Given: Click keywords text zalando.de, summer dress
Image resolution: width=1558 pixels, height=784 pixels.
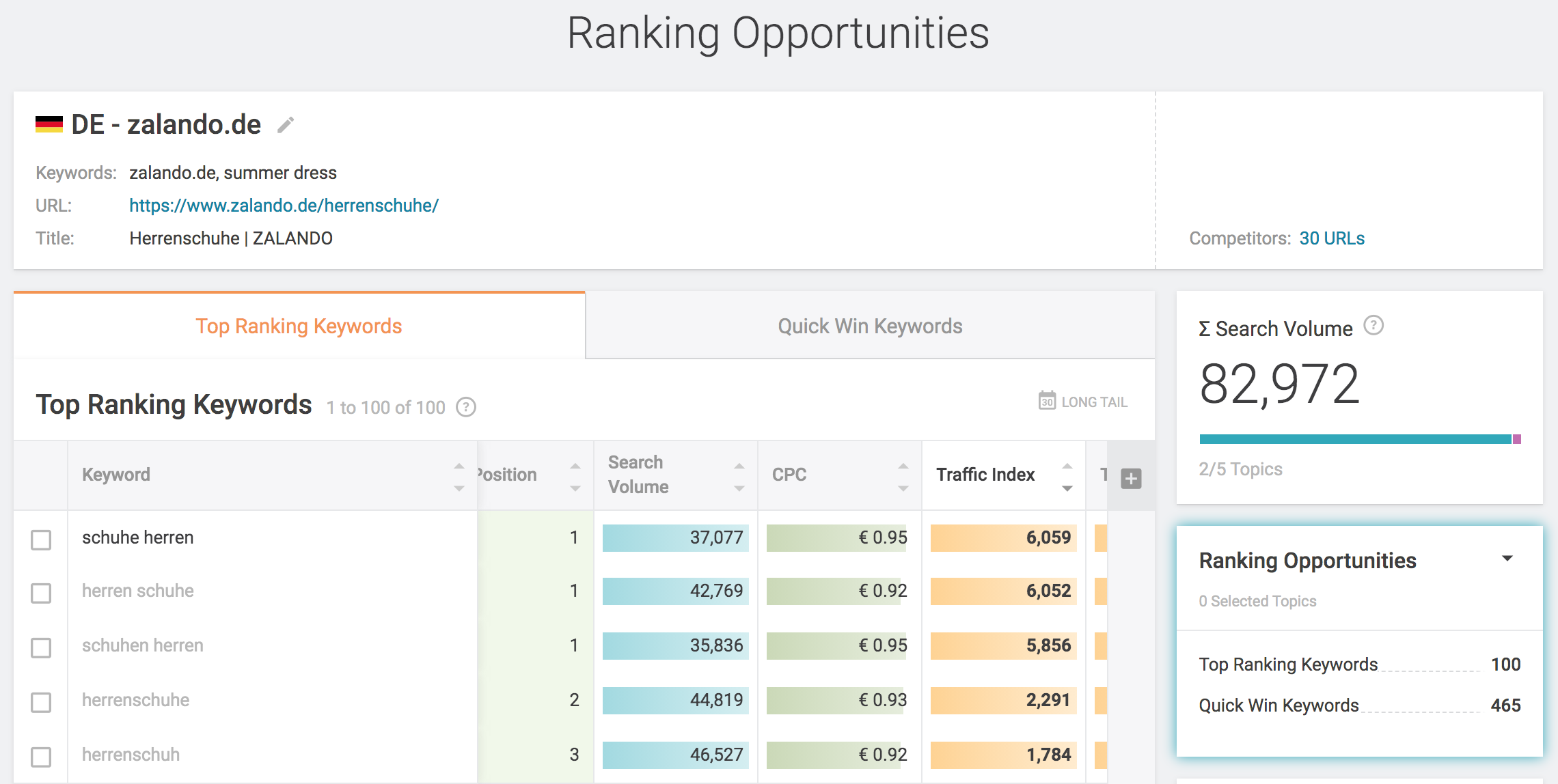Looking at the screenshot, I should point(233,173).
